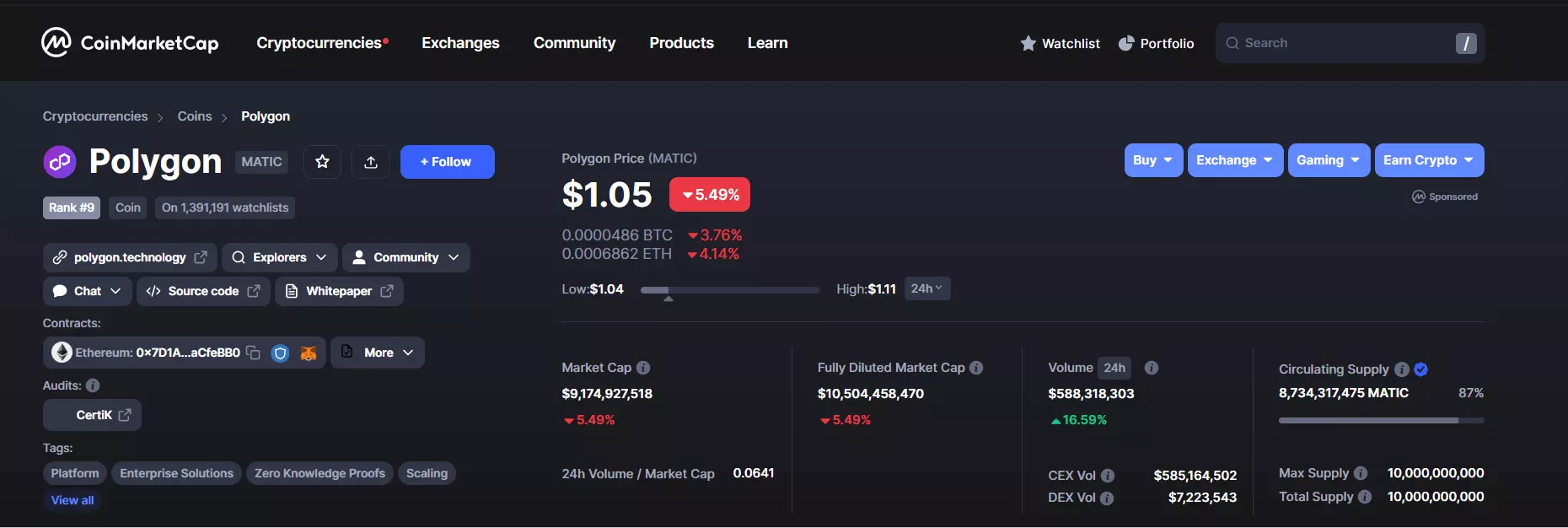
Task: Click the blue shield icon next to contract
Action: coord(281,353)
